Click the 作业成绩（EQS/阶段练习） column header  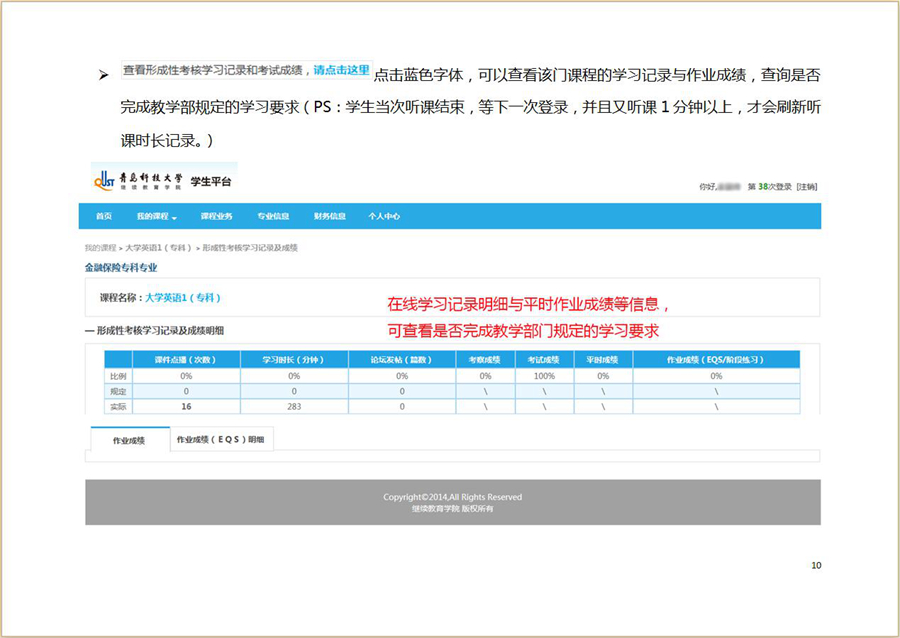coord(716,359)
